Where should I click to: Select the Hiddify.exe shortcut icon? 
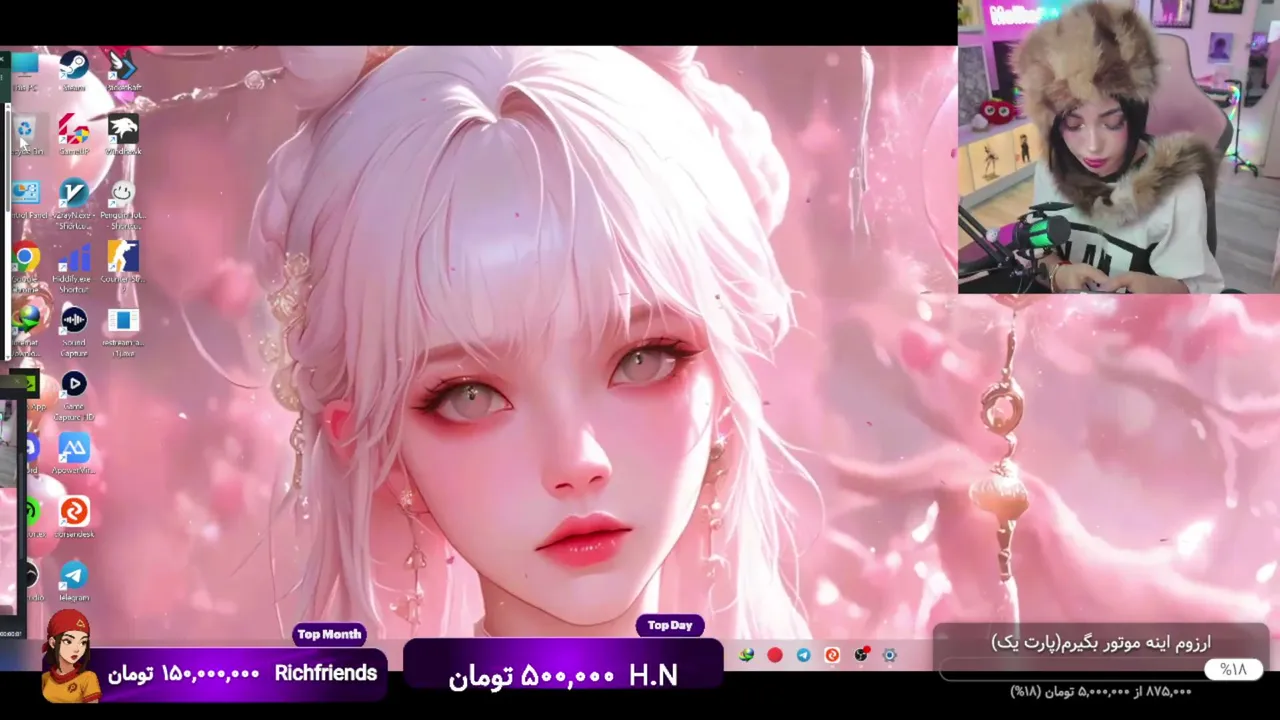tap(73, 268)
